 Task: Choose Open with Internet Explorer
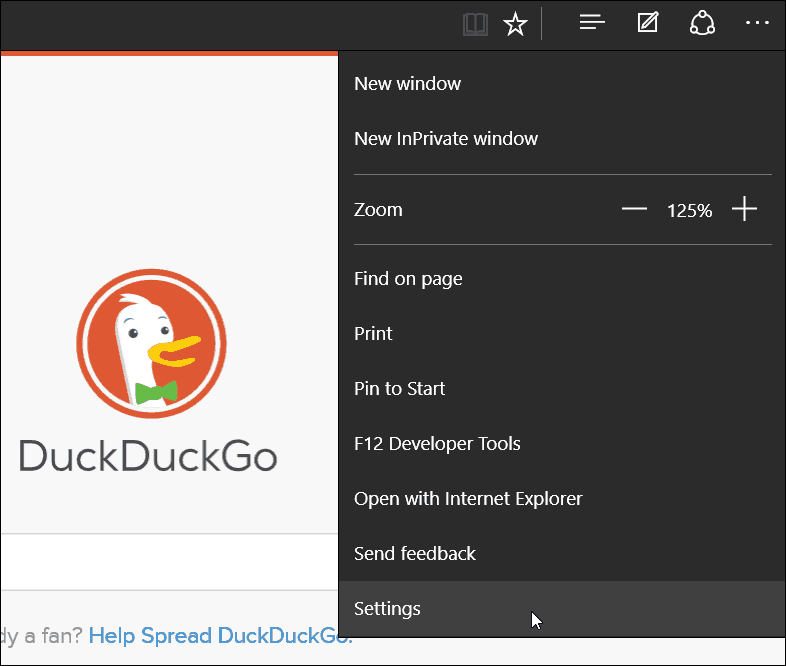coord(562,499)
